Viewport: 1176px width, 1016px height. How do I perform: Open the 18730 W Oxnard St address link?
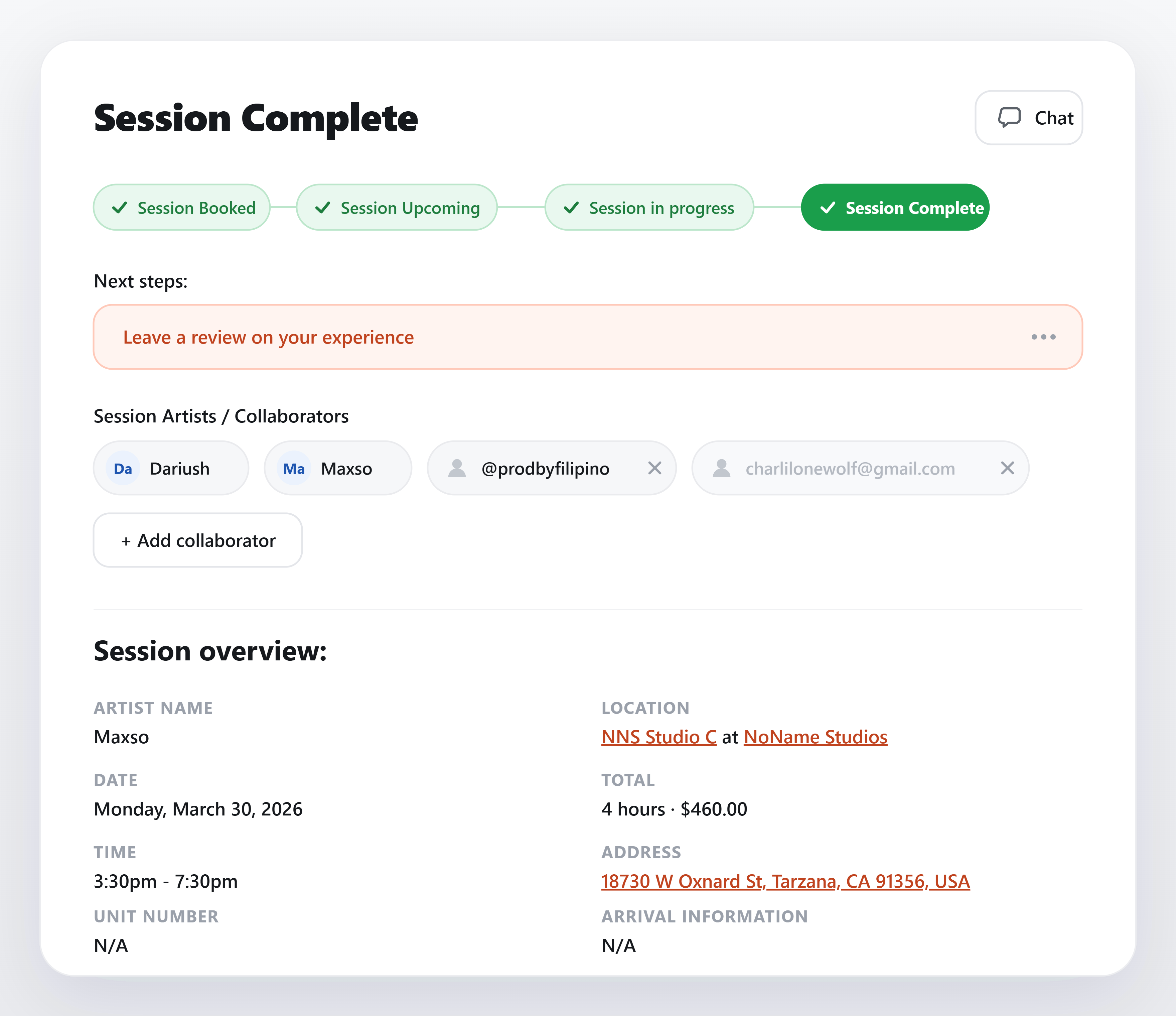click(785, 881)
